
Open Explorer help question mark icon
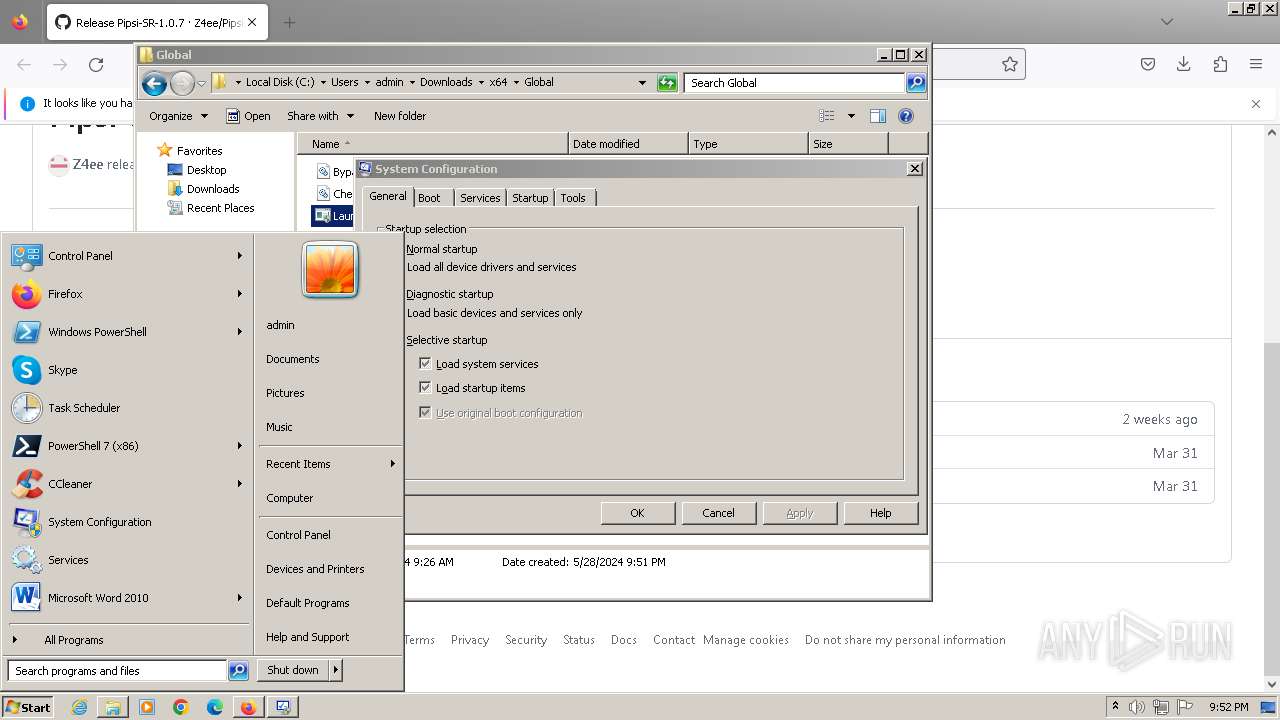pyautogui.click(x=906, y=116)
